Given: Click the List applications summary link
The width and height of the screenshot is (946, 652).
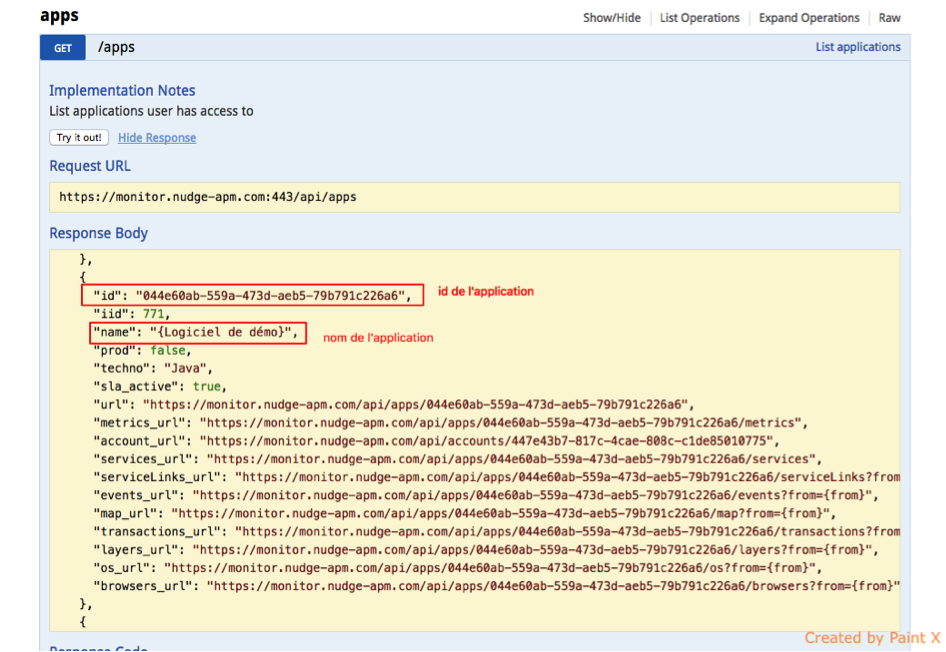Looking at the screenshot, I should point(857,47).
